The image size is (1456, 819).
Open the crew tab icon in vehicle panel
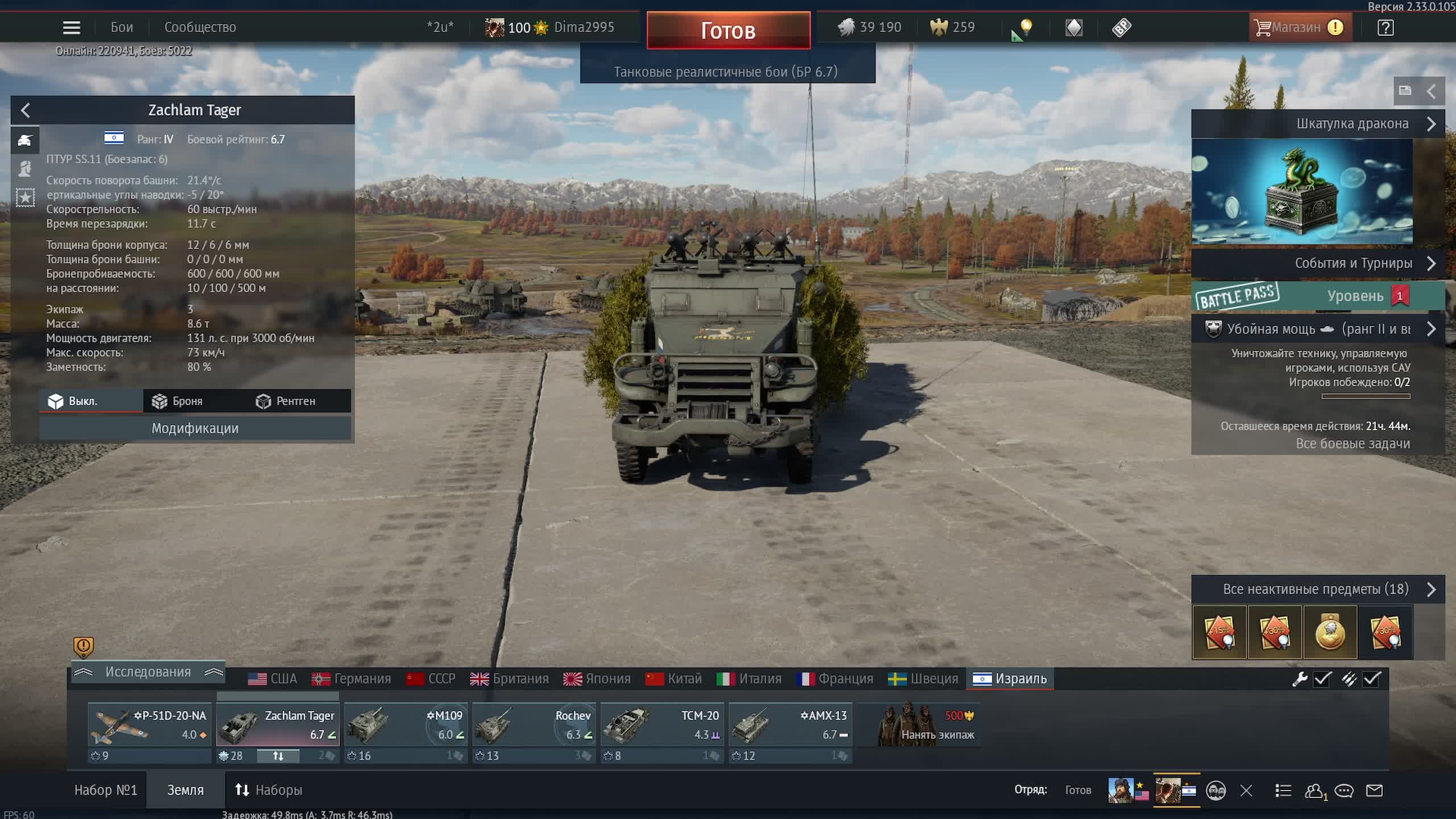click(x=25, y=169)
